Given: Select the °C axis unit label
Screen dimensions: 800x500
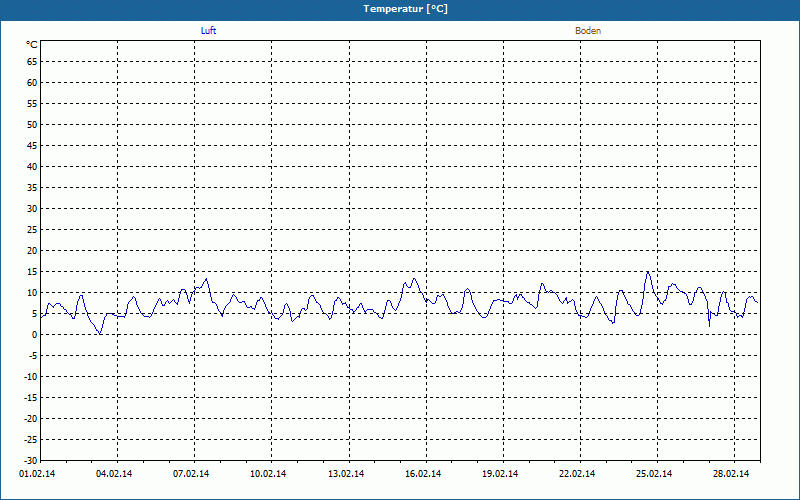Looking at the screenshot, I should point(32,45).
